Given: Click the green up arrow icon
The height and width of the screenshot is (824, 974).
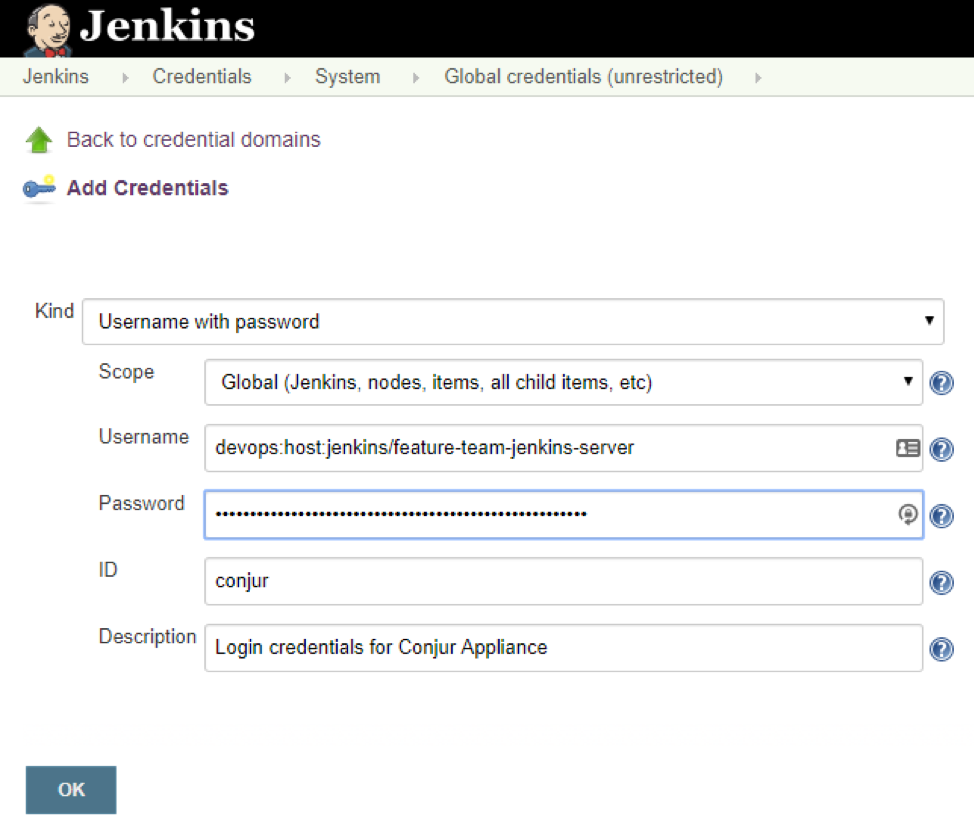Looking at the screenshot, I should (x=39, y=140).
